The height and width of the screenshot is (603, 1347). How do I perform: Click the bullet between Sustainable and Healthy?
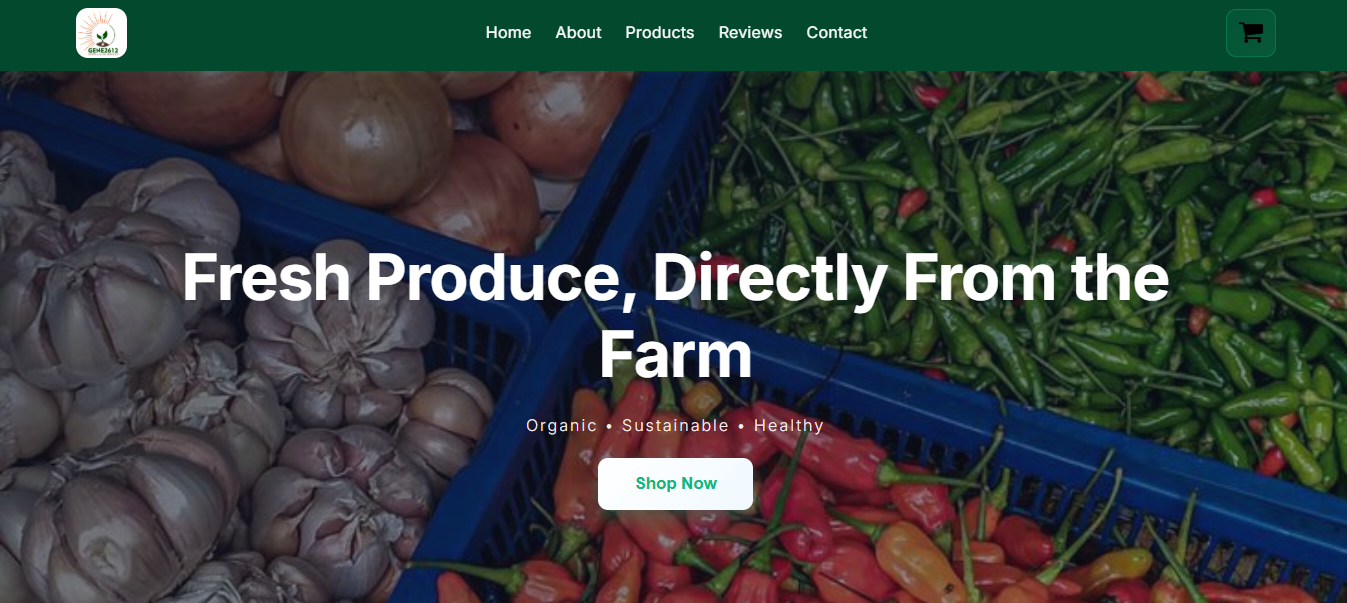coord(741,427)
